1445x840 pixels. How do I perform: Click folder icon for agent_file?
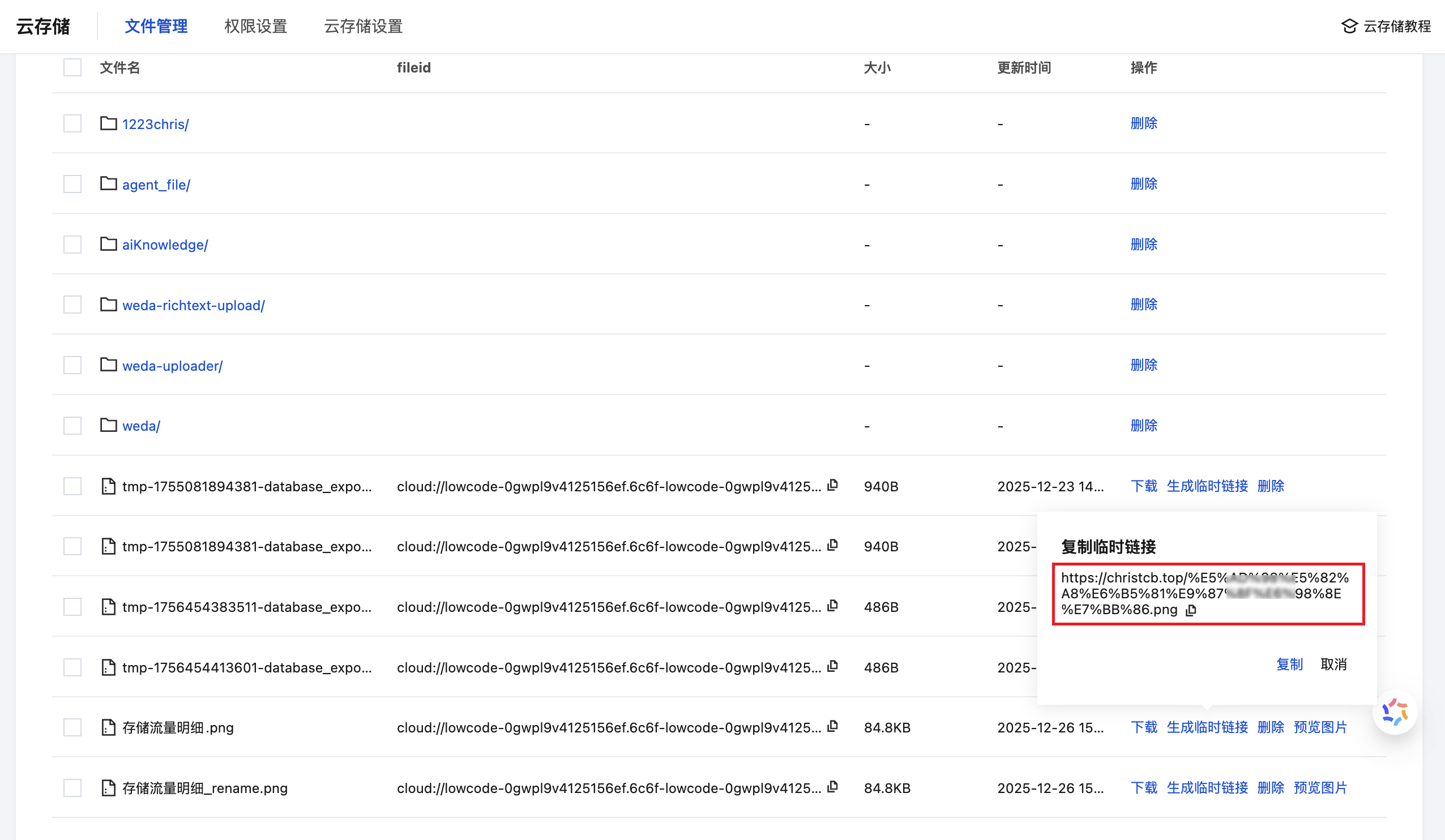pos(108,183)
